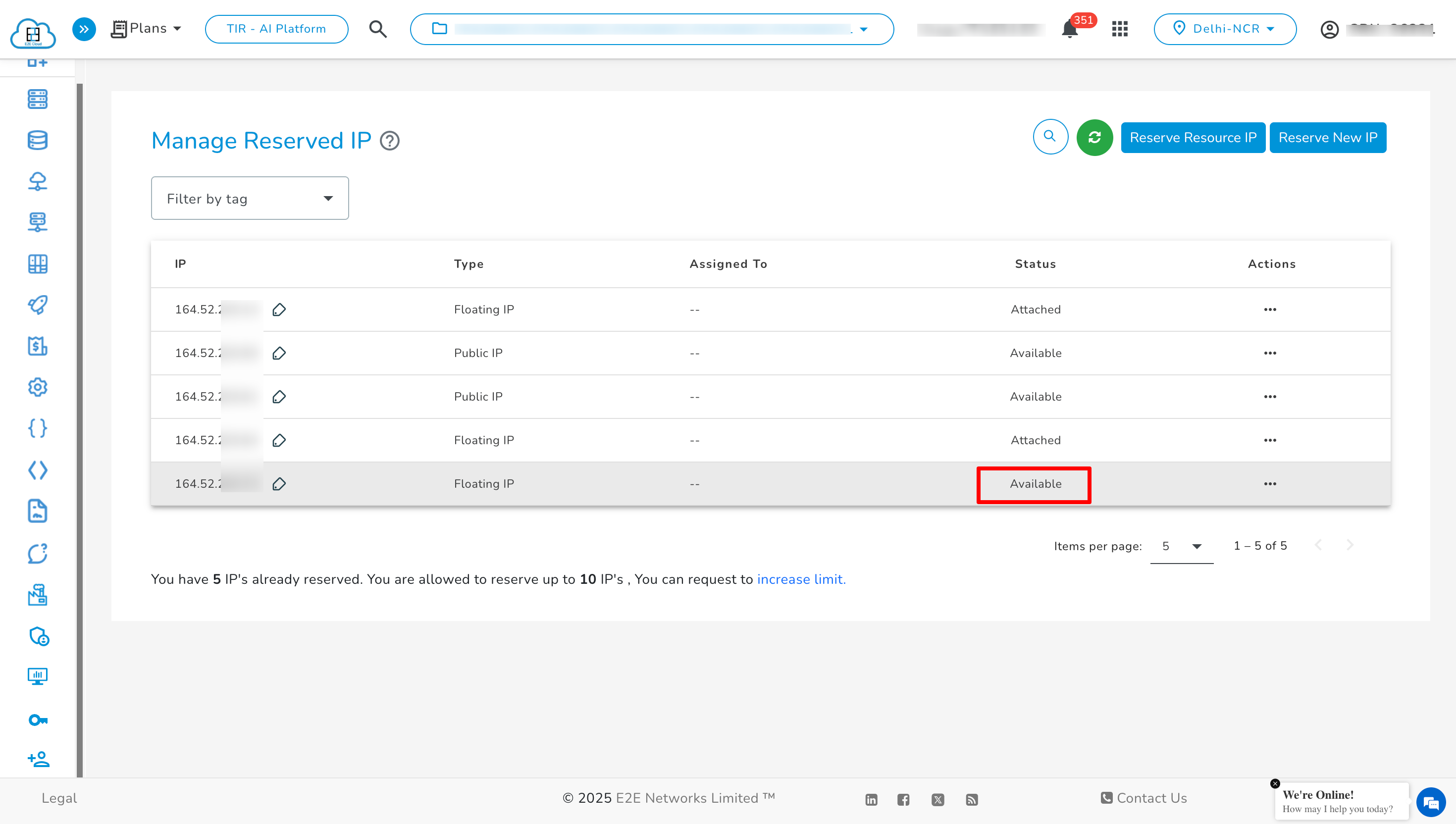Open the Filter by tag dropdown
This screenshot has height=824, width=1456.
pyautogui.click(x=250, y=198)
